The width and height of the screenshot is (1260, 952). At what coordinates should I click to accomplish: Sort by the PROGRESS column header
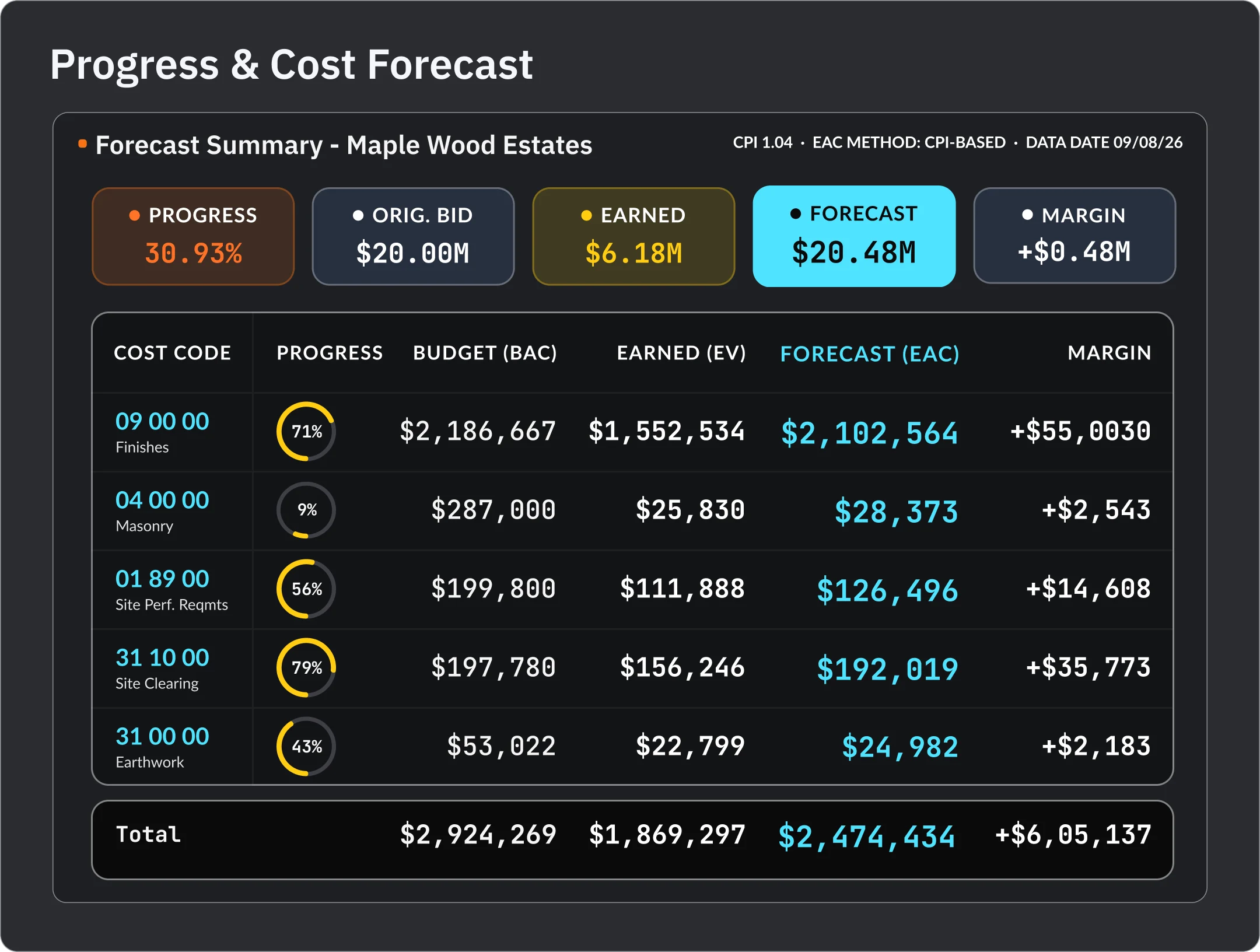pyautogui.click(x=330, y=353)
